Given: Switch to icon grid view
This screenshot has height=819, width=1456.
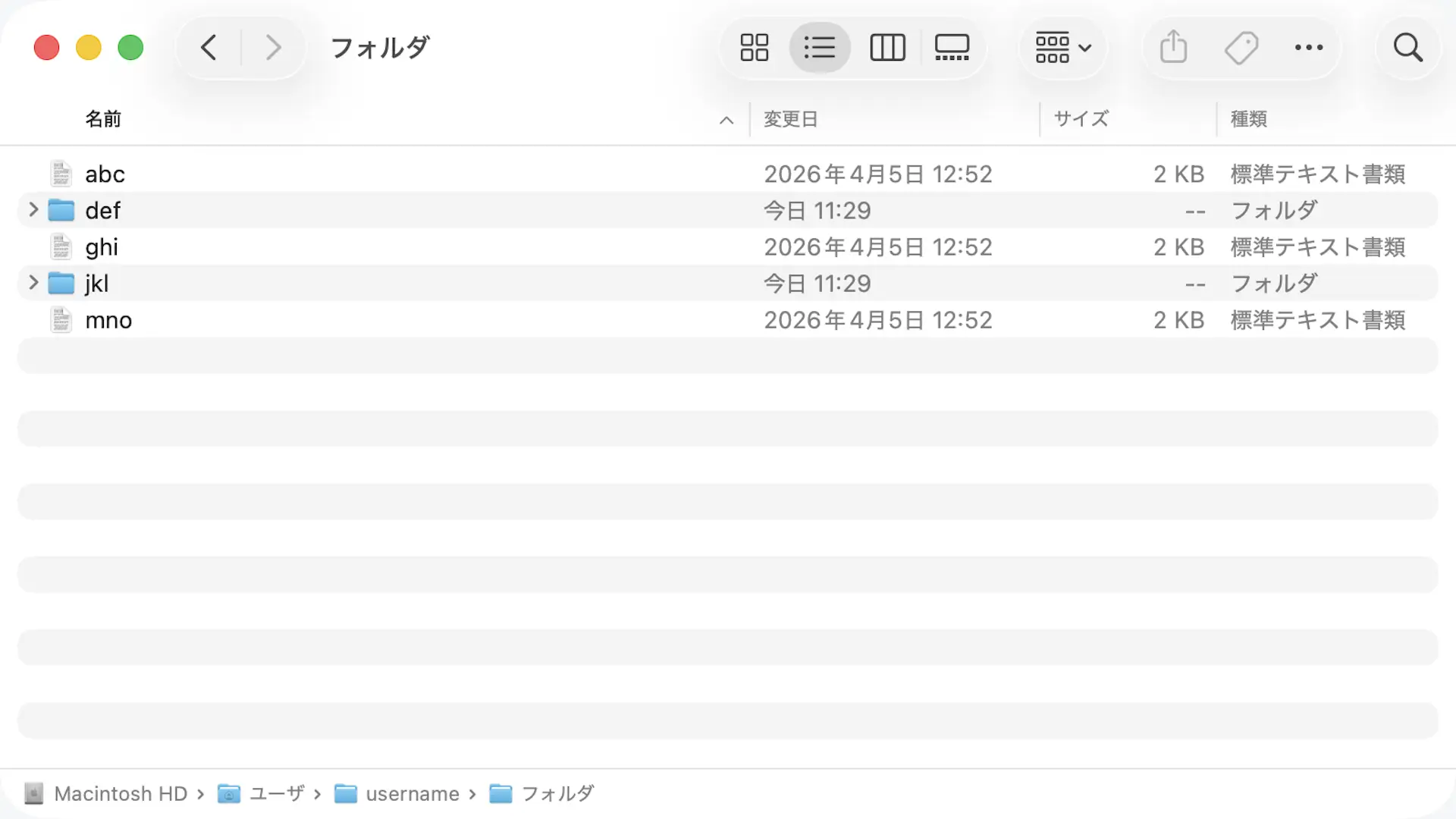Looking at the screenshot, I should (754, 48).
